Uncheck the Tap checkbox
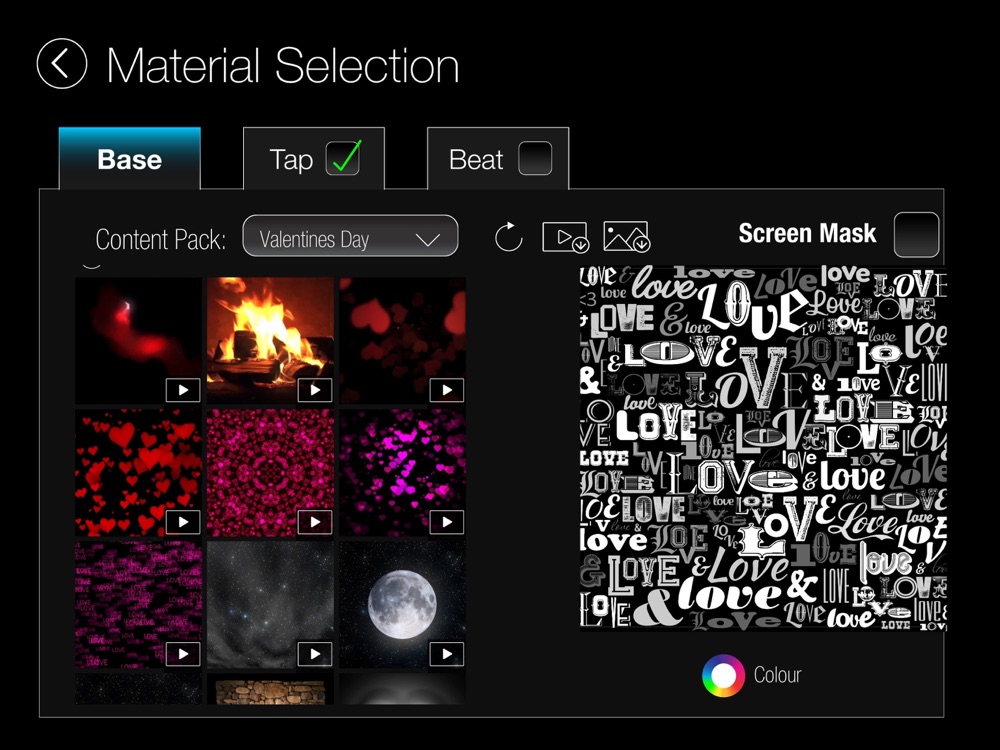Screen dimensions: 1000x750 pyautogui.click(x=343, y=158)
